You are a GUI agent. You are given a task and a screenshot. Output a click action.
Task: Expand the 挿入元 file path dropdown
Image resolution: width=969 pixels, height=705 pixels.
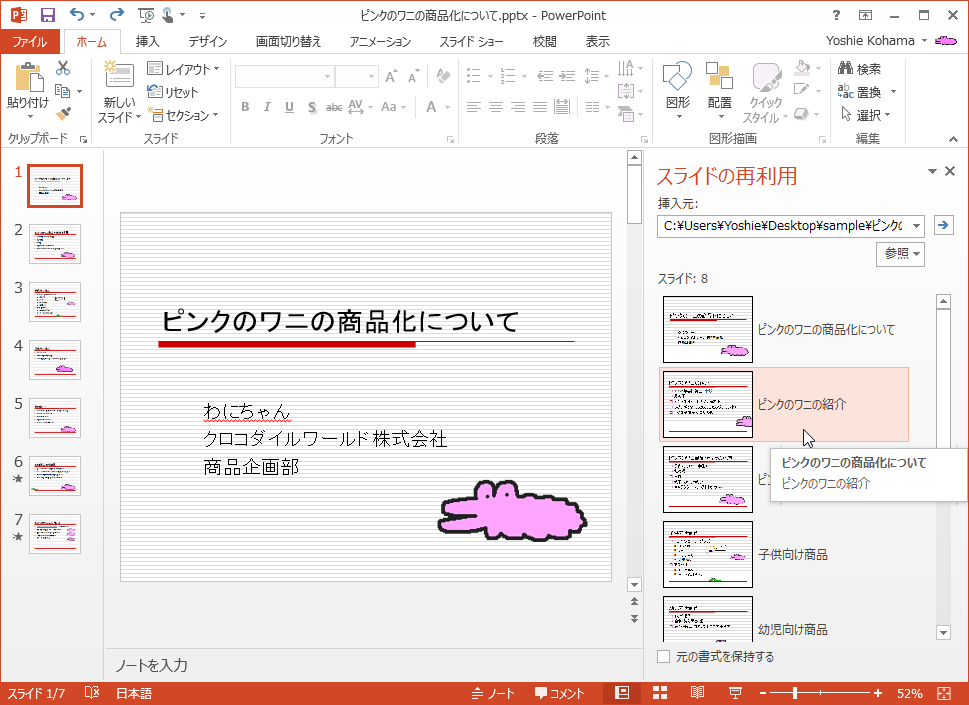(x=916, y=226)
